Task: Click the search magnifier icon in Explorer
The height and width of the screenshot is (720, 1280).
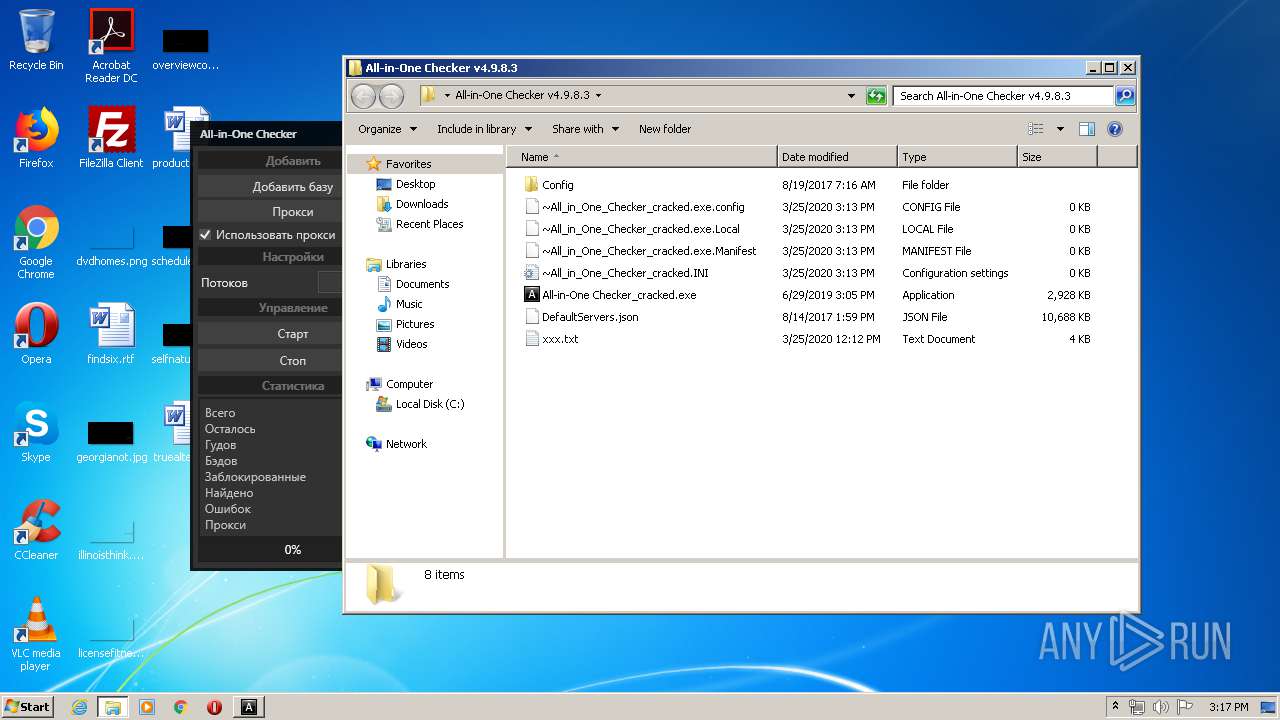Action: pyautogui.click(x=1125, y=96)
